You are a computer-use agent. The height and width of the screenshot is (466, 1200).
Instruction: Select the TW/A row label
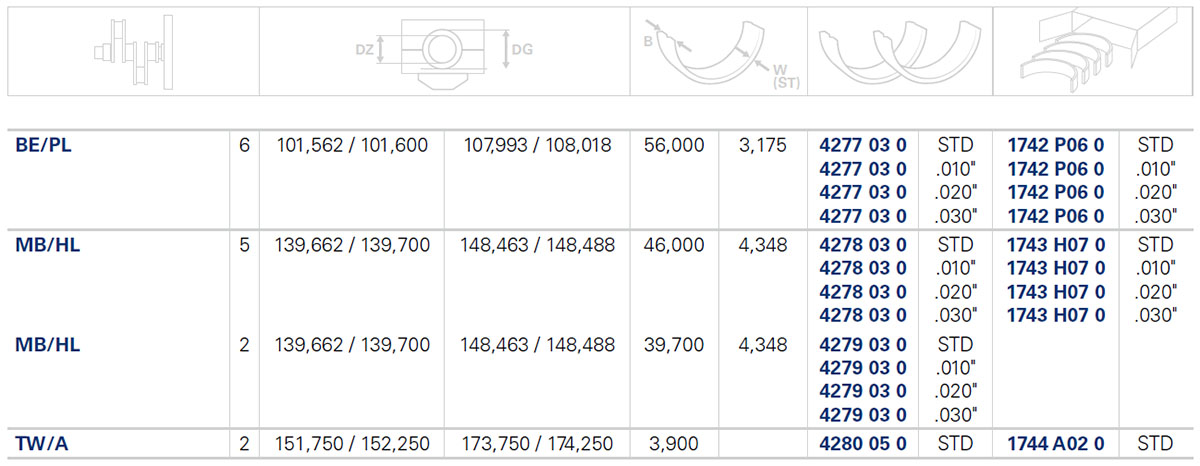click(x=40, y=443)
